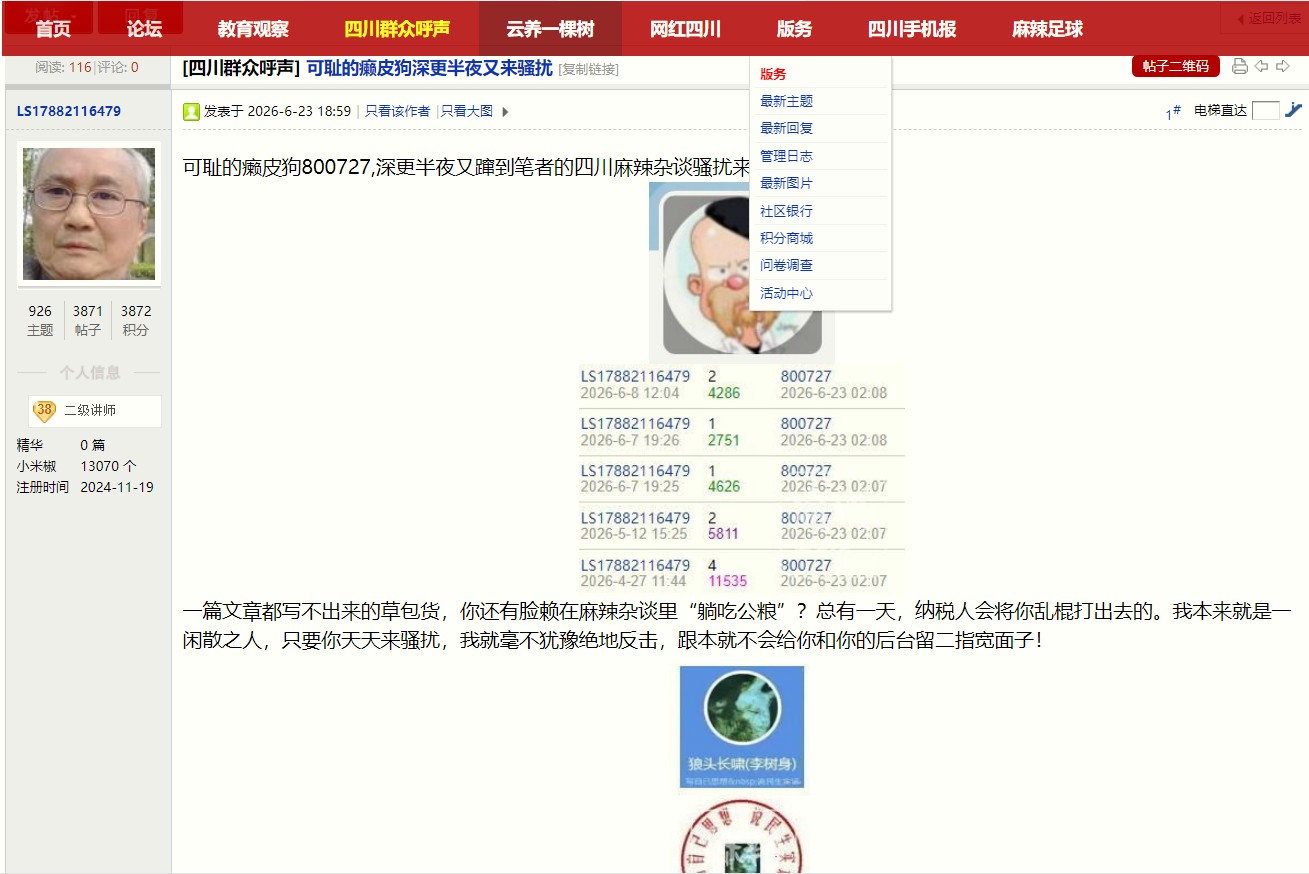This screenshot has width=1309, height=874.
Task: Click the 只看大图 link
Action: 467,112
